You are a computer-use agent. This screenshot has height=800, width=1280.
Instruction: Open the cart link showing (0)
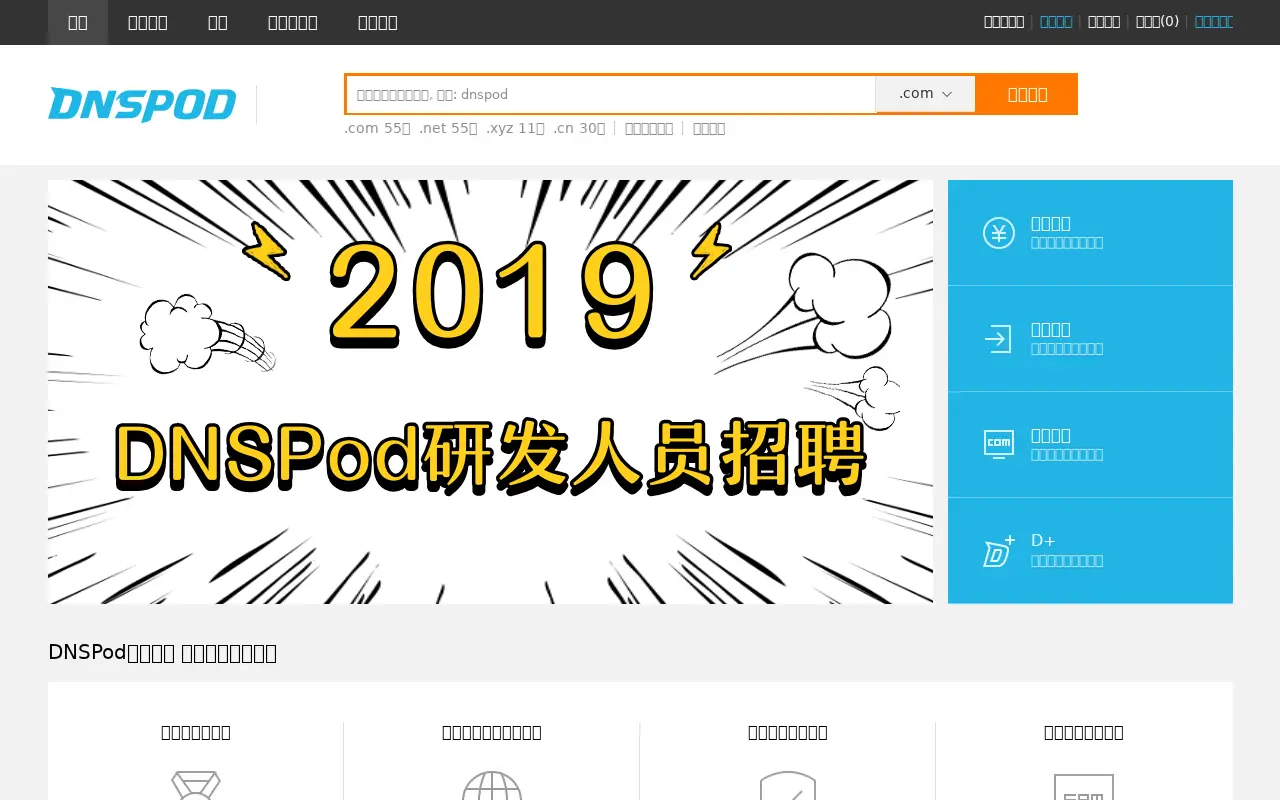[1157, 21]
